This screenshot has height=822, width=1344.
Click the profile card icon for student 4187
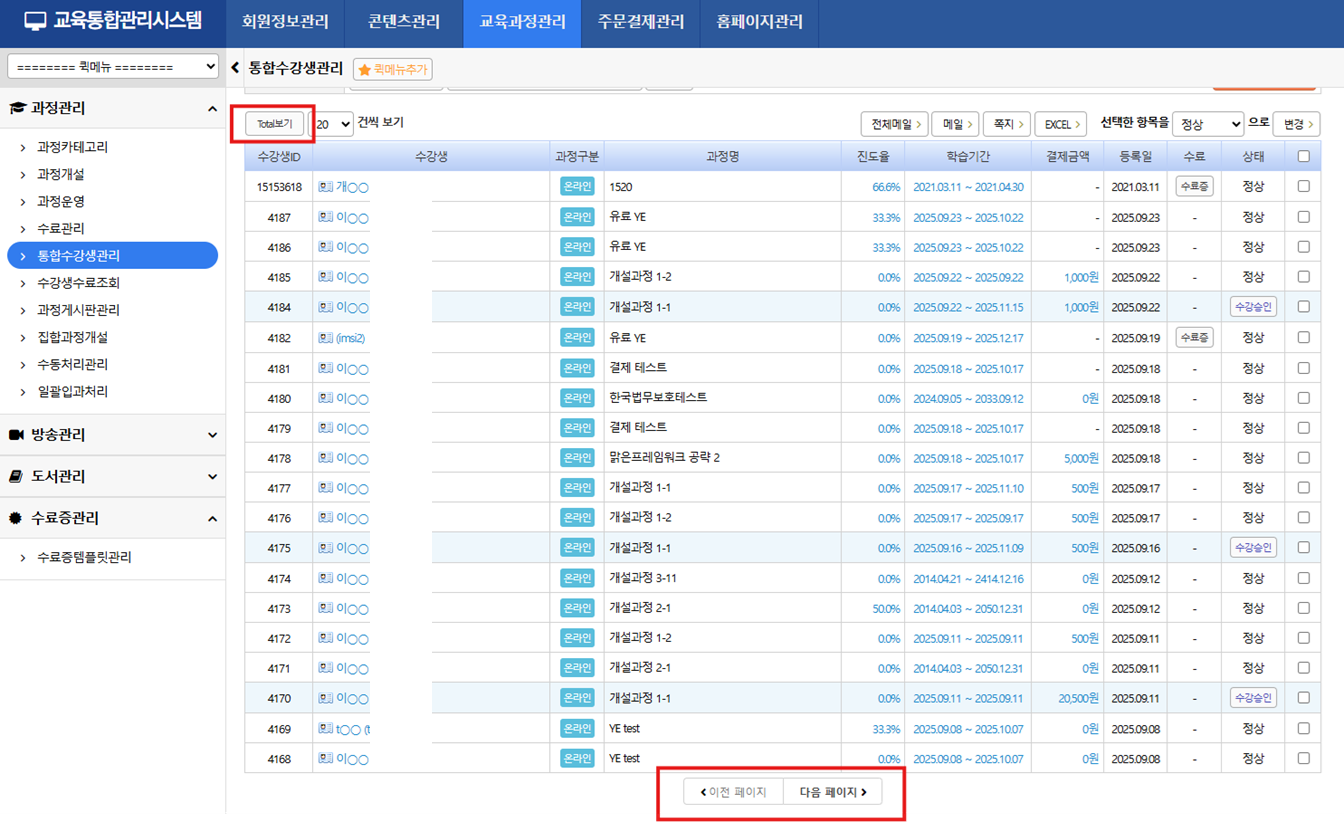(325, 217)
